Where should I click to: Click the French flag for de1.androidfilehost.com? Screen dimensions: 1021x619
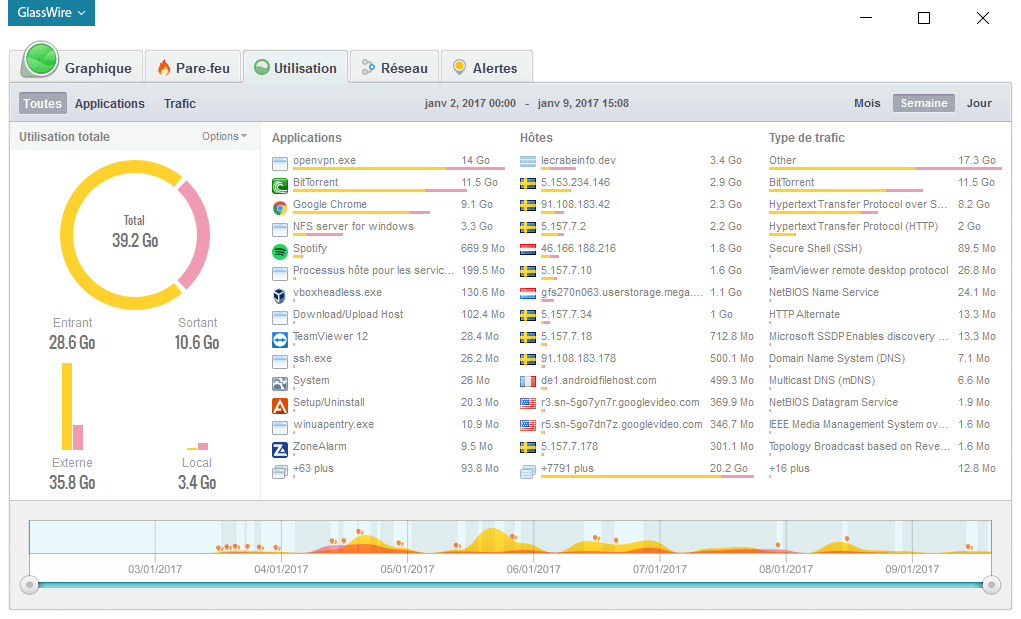click(x=528, y=381)
